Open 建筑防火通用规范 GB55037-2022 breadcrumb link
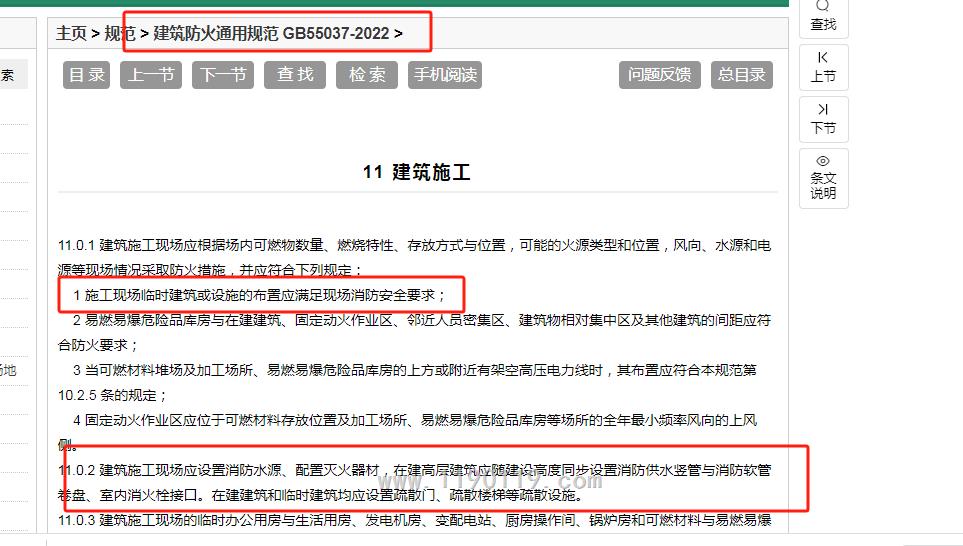Image resolution: width=963 pixels, height=546 pixels. click(271, 34)
